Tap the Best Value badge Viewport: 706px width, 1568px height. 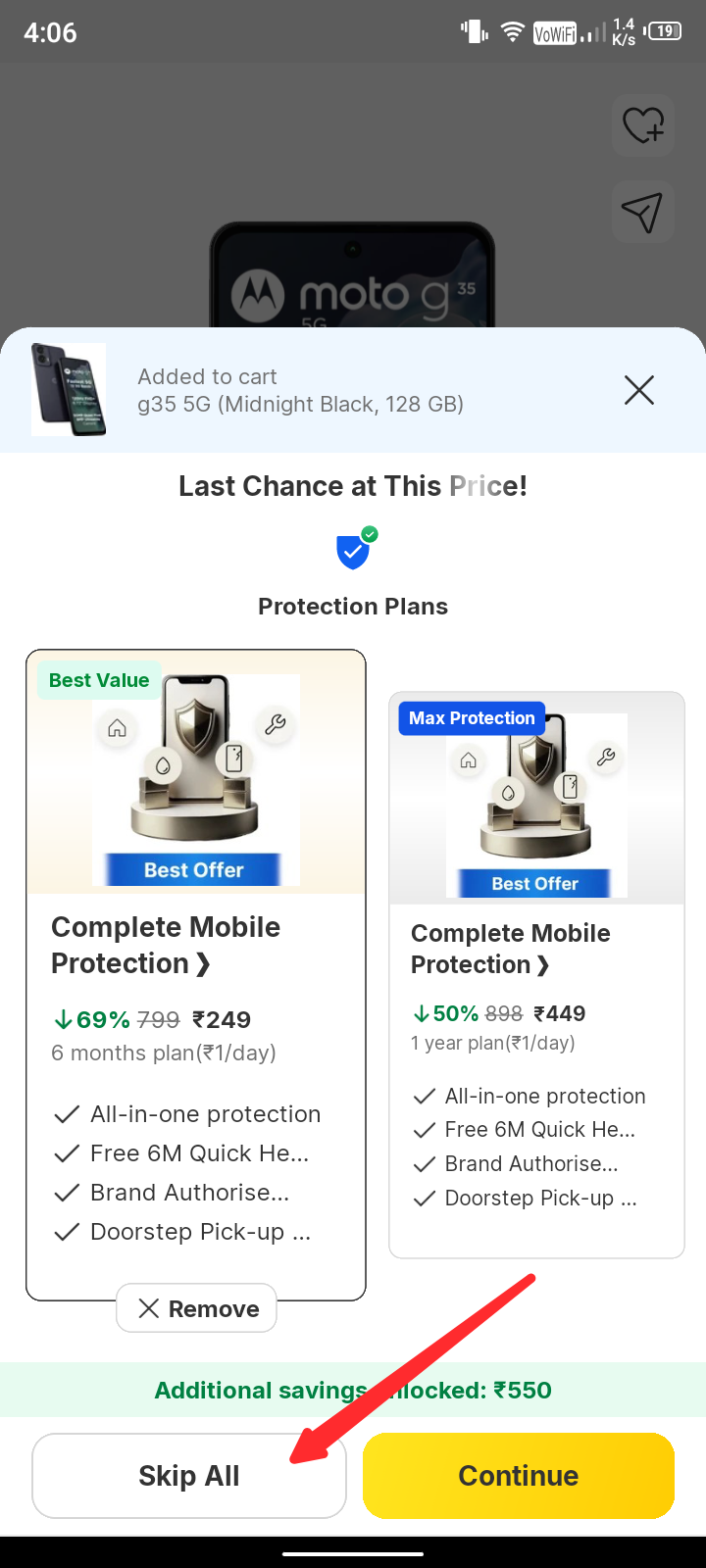pos(99,680)
